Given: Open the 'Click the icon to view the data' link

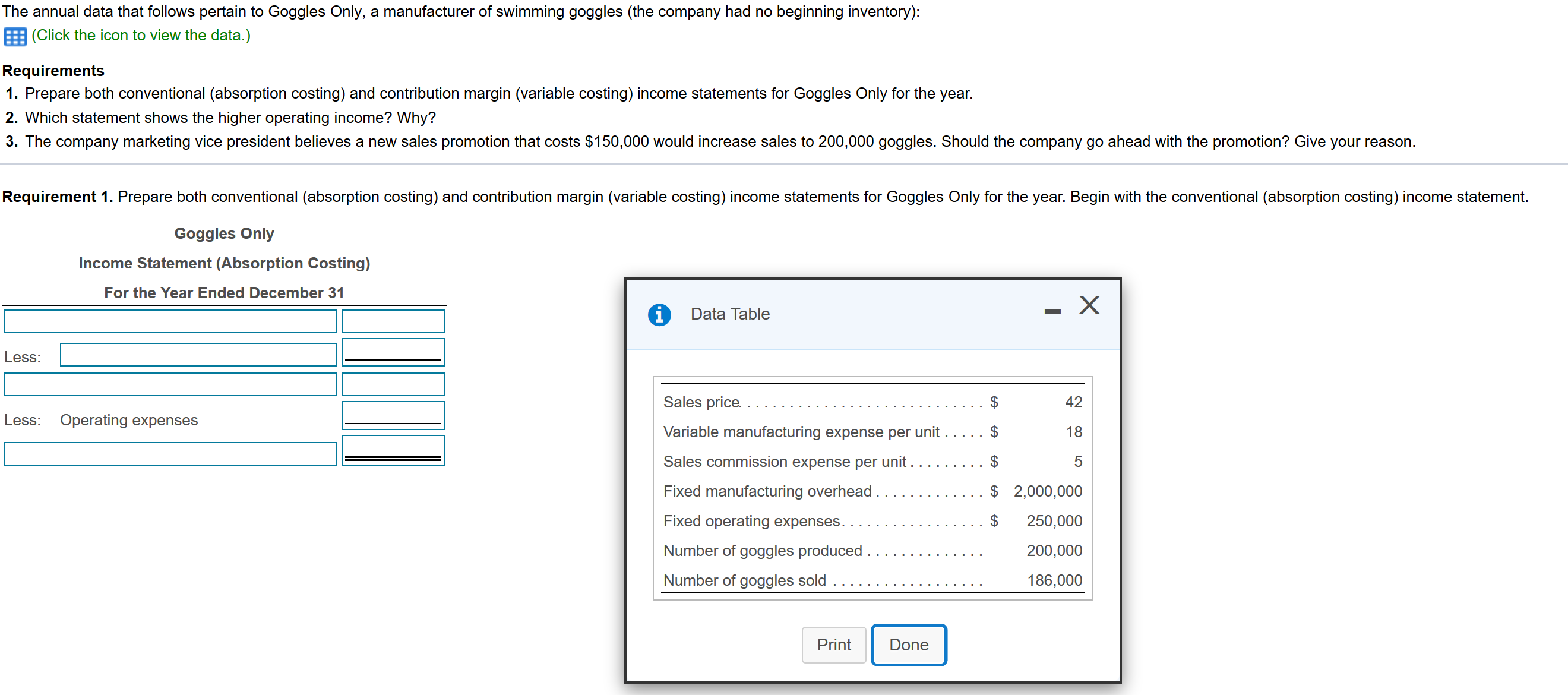Looking at the screenshot, I should click(x=141, y=35).
